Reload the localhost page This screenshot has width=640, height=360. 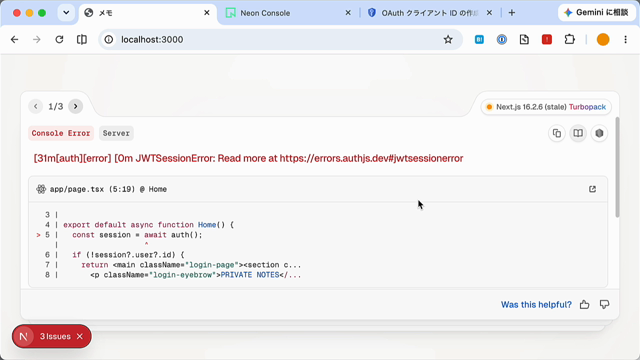(x=59, y=40)
